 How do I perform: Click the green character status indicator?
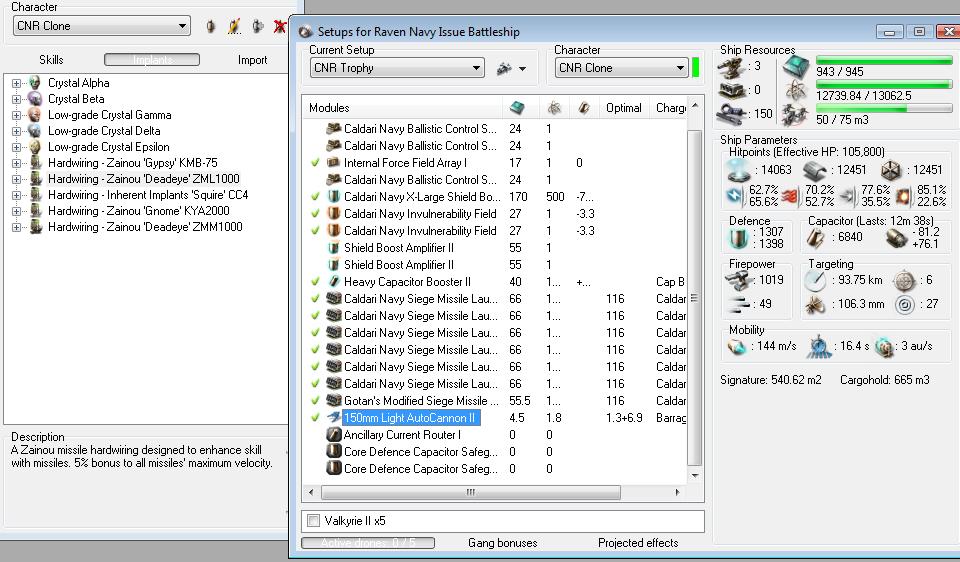tap(696, 67)
